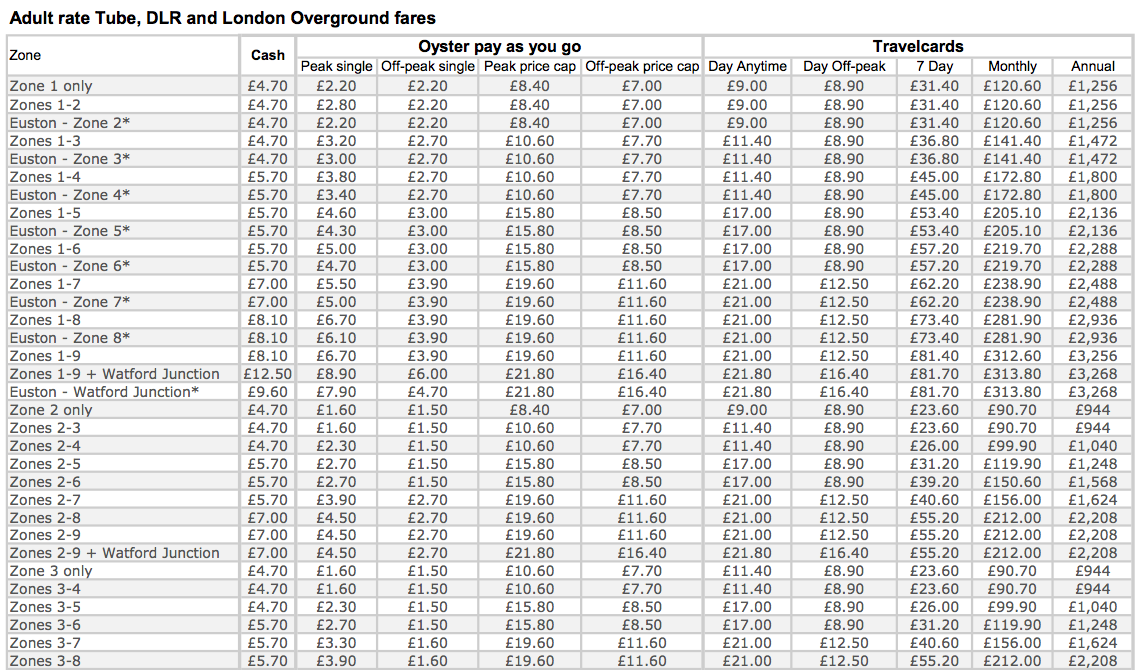Viewport: 1144px width, 670px height.
Task: Select the 'Monthly' column header
Action: click(1012, 66)
